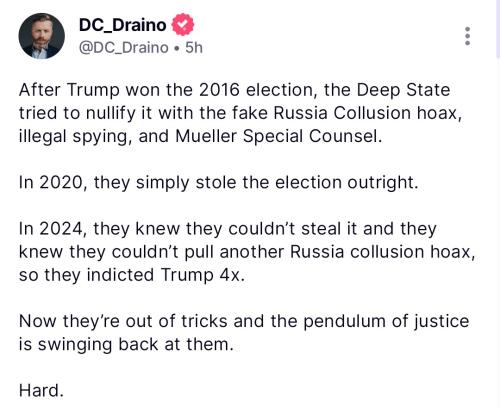Click the text 'so they indicted Trump 4x.'

coord(132,275)
